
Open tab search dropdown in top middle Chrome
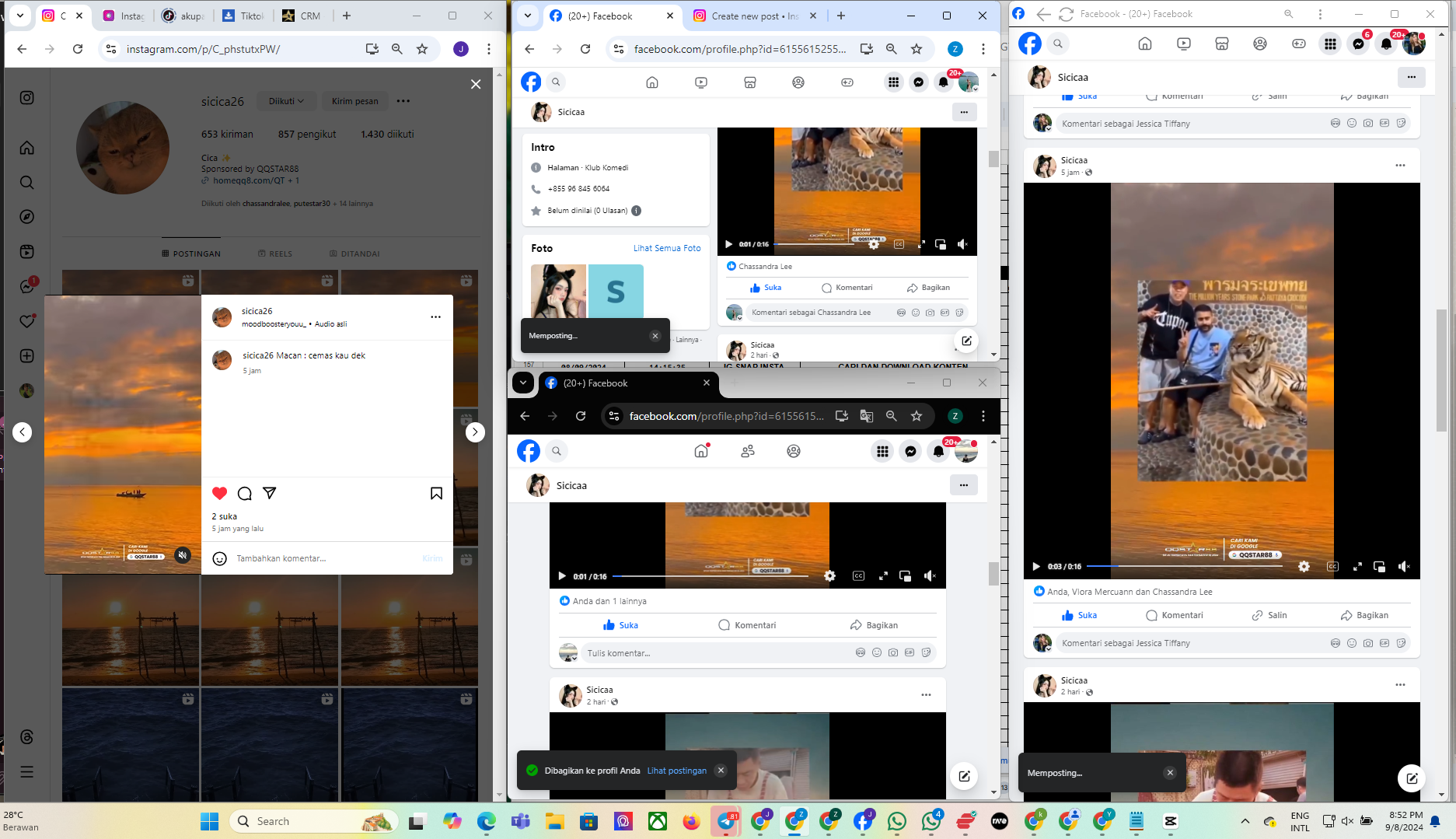tap(528, 15)
